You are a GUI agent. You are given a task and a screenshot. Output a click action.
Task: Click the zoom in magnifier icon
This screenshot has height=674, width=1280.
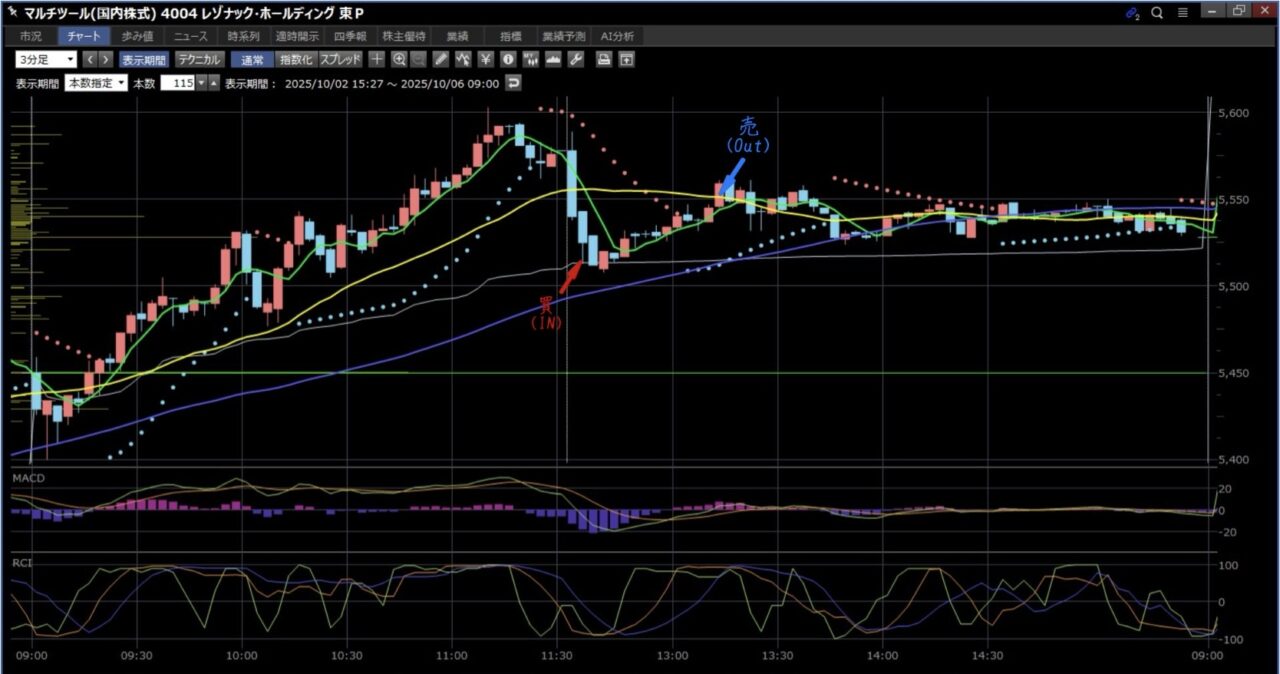pyautogui.click(x=399, y=59)
